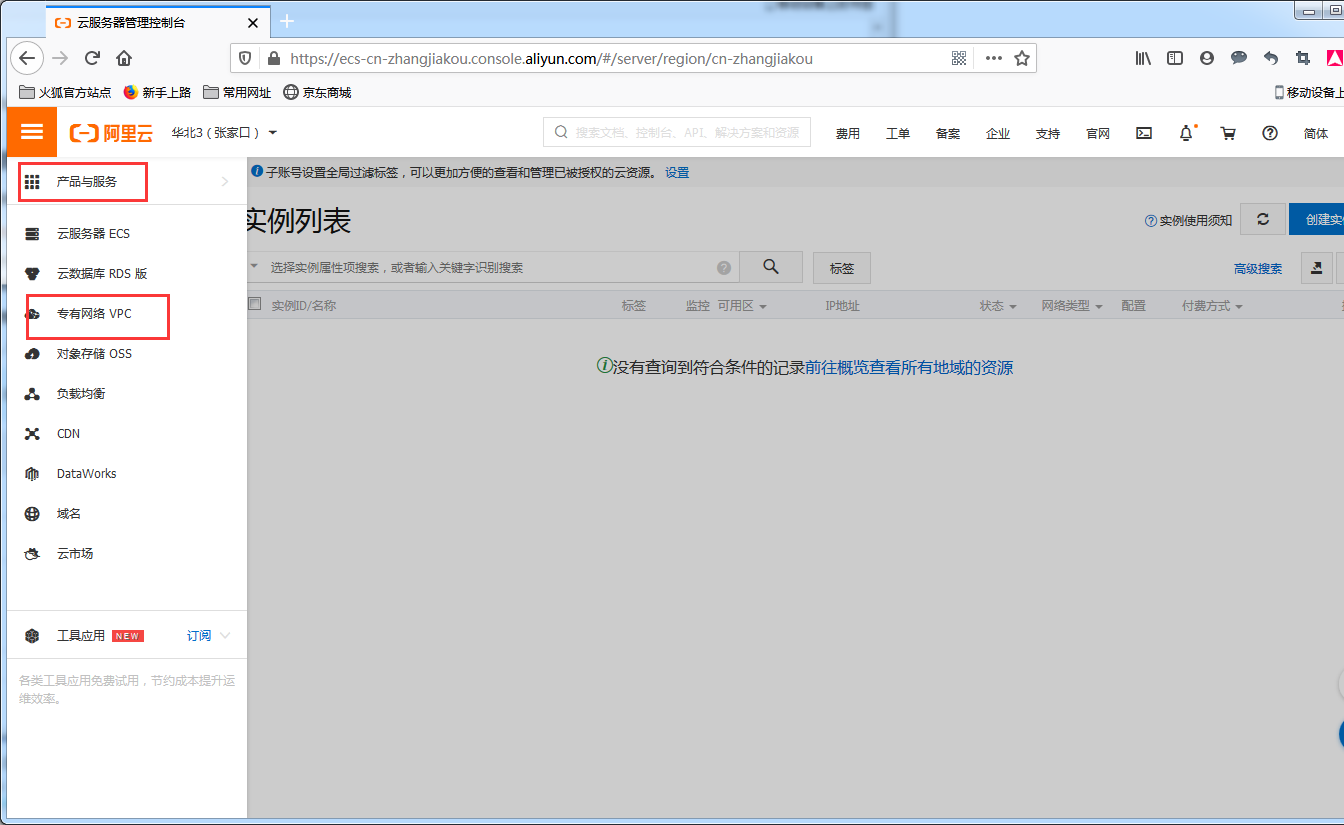Viewport: 1344px width, 825px height.
Task: Open 对象存储 OSS in sidebar
Action: coord(94,354)
